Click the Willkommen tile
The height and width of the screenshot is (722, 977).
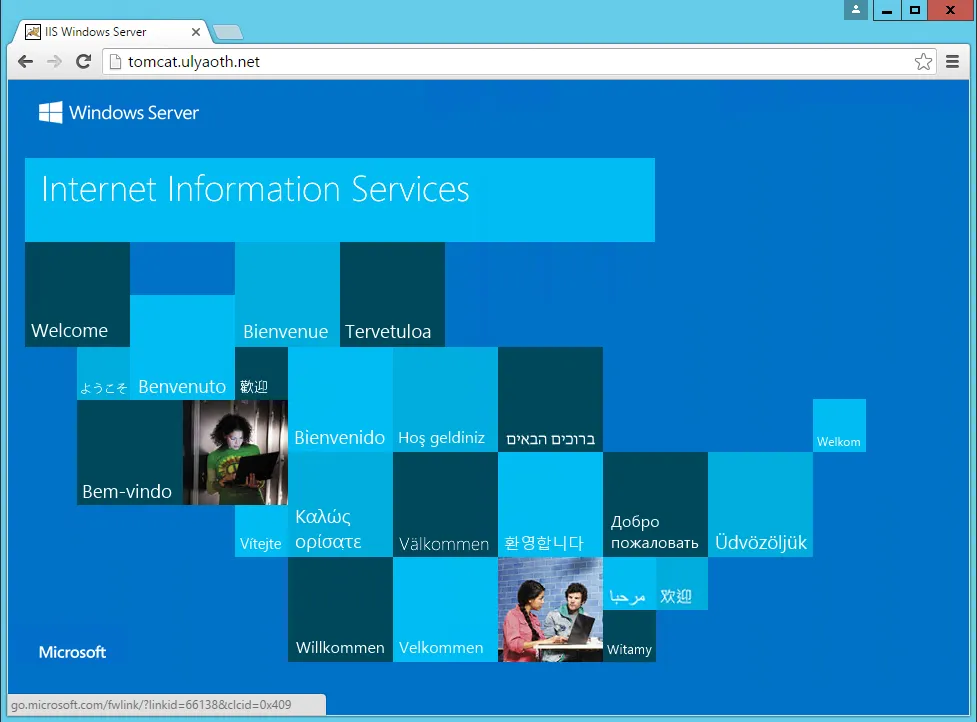pos(340,609)
